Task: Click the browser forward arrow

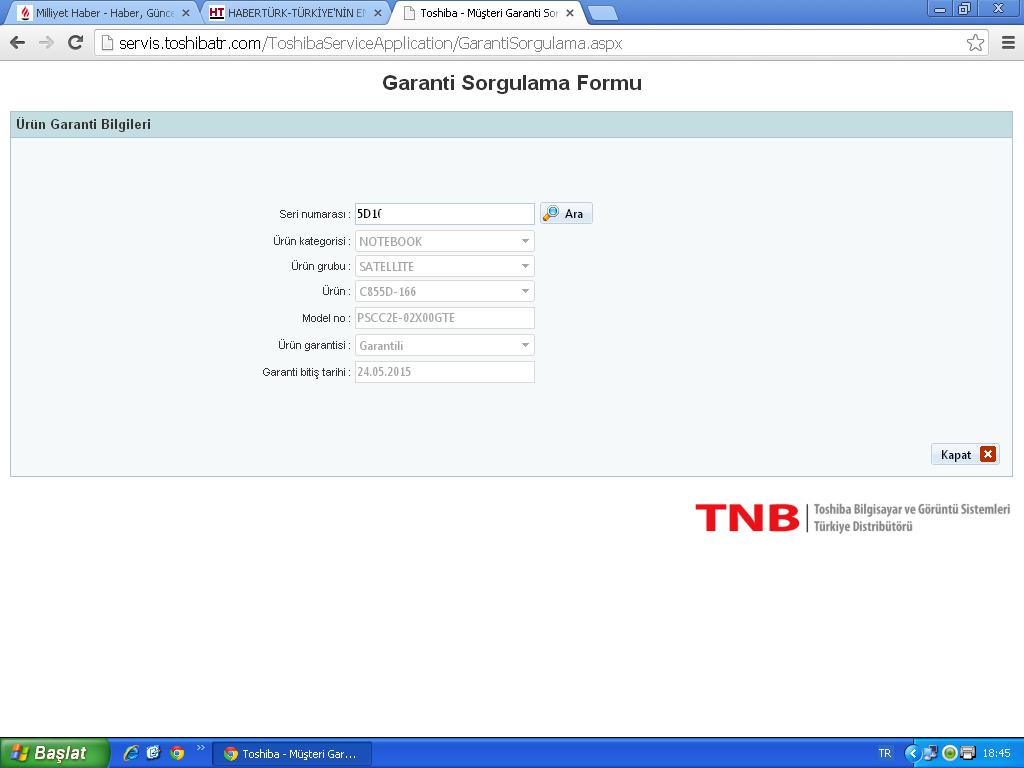Action: [x=46, y=43]
